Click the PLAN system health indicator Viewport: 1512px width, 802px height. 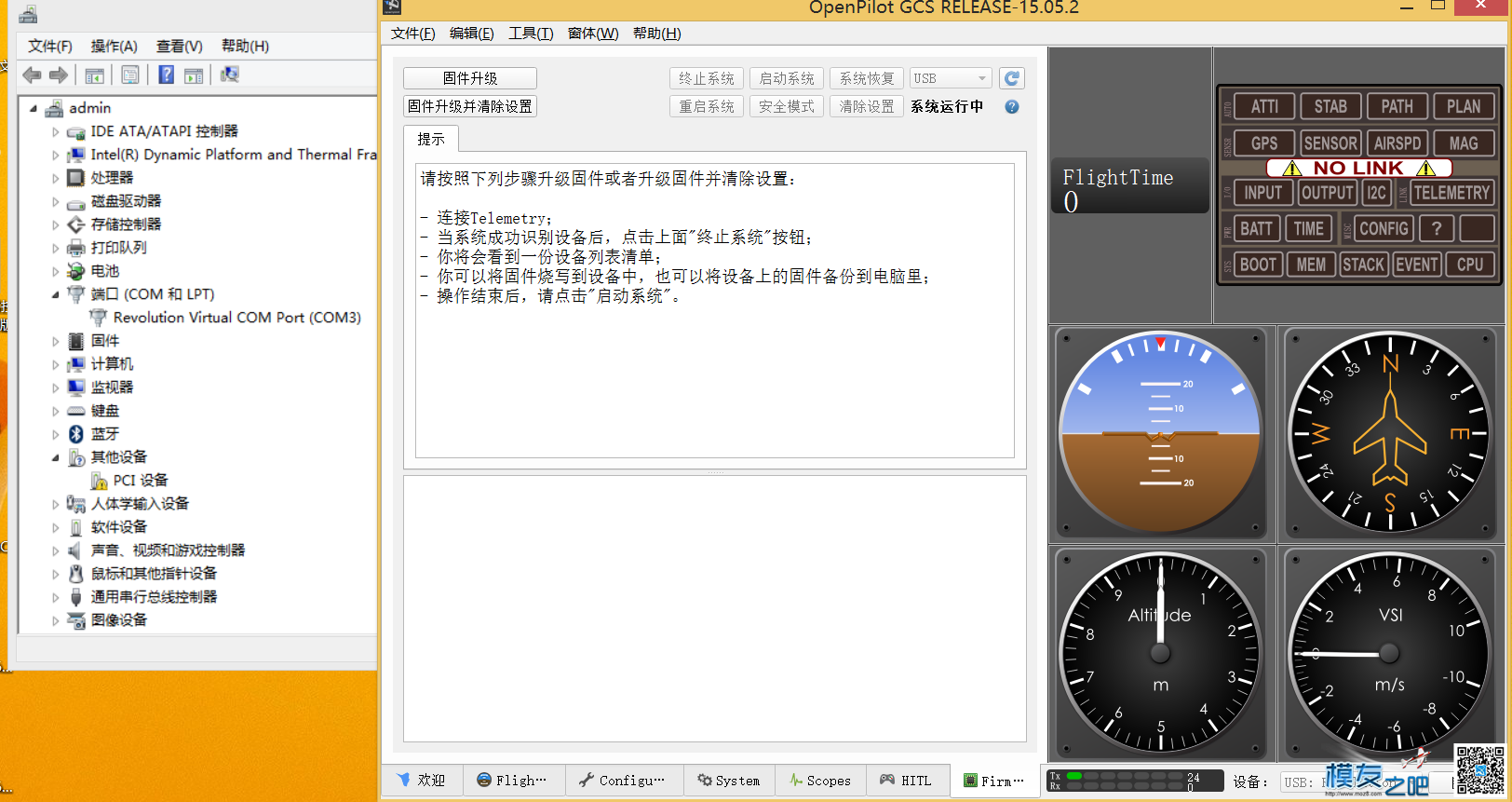click(1464, 106)
